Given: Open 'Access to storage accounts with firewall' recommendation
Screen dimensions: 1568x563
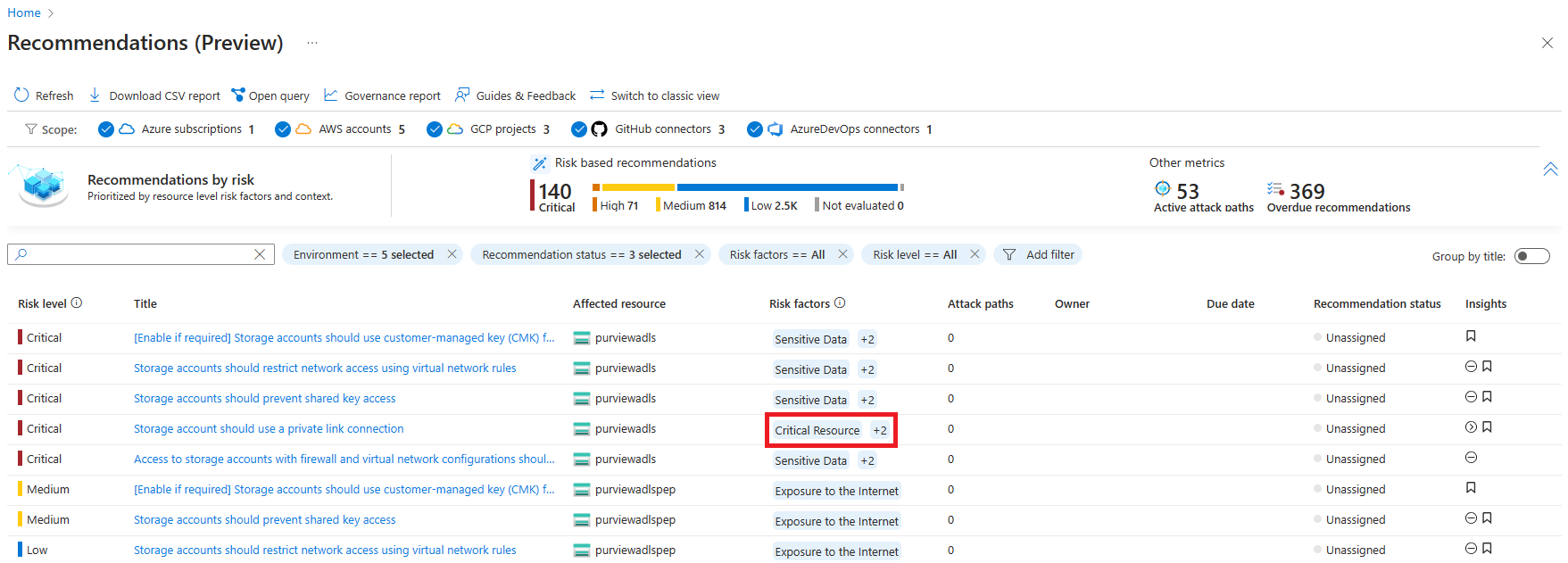Looking at the screenshot, I should (344, 459).
